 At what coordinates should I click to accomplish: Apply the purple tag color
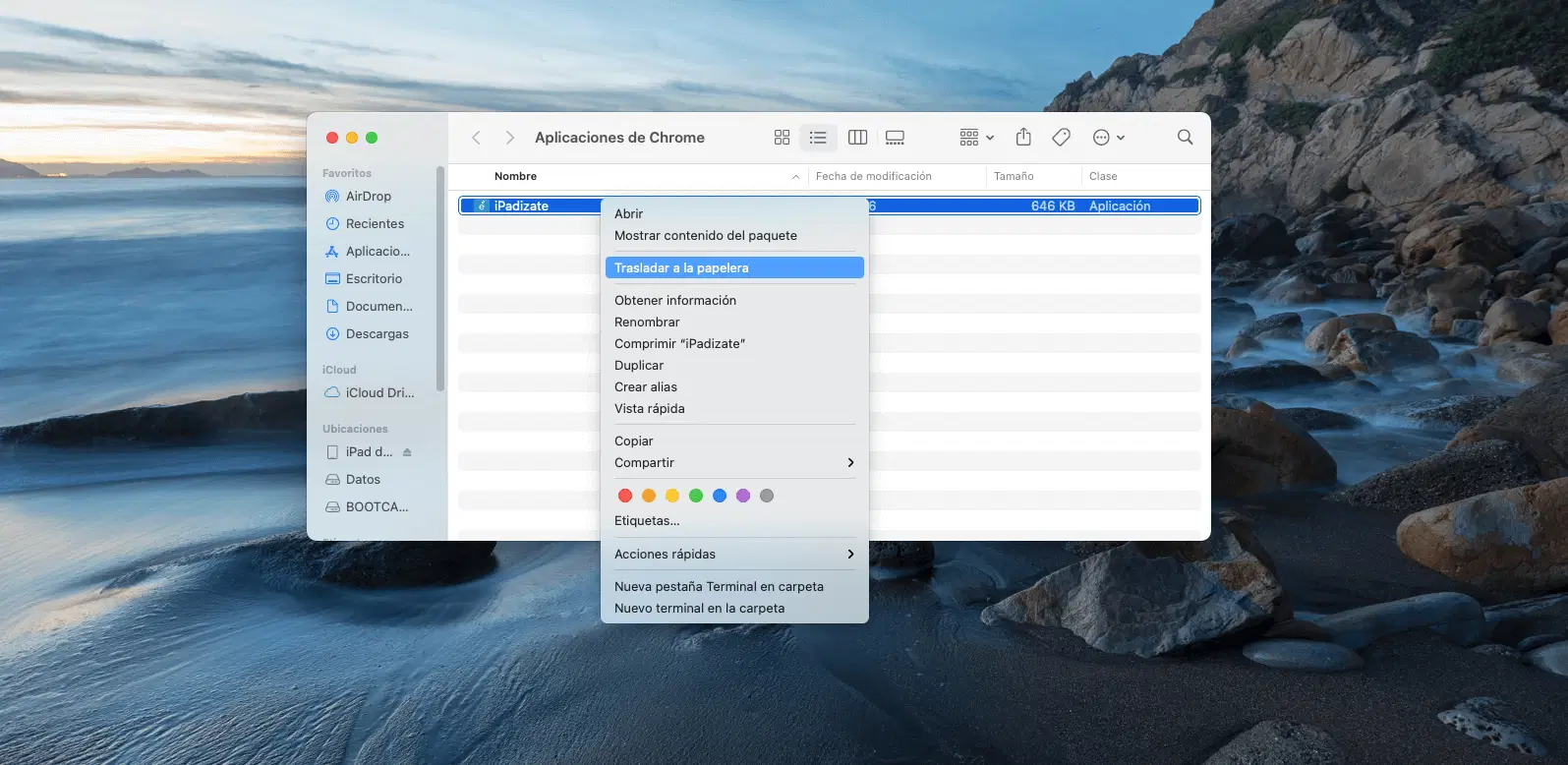[x=743, y=496]
